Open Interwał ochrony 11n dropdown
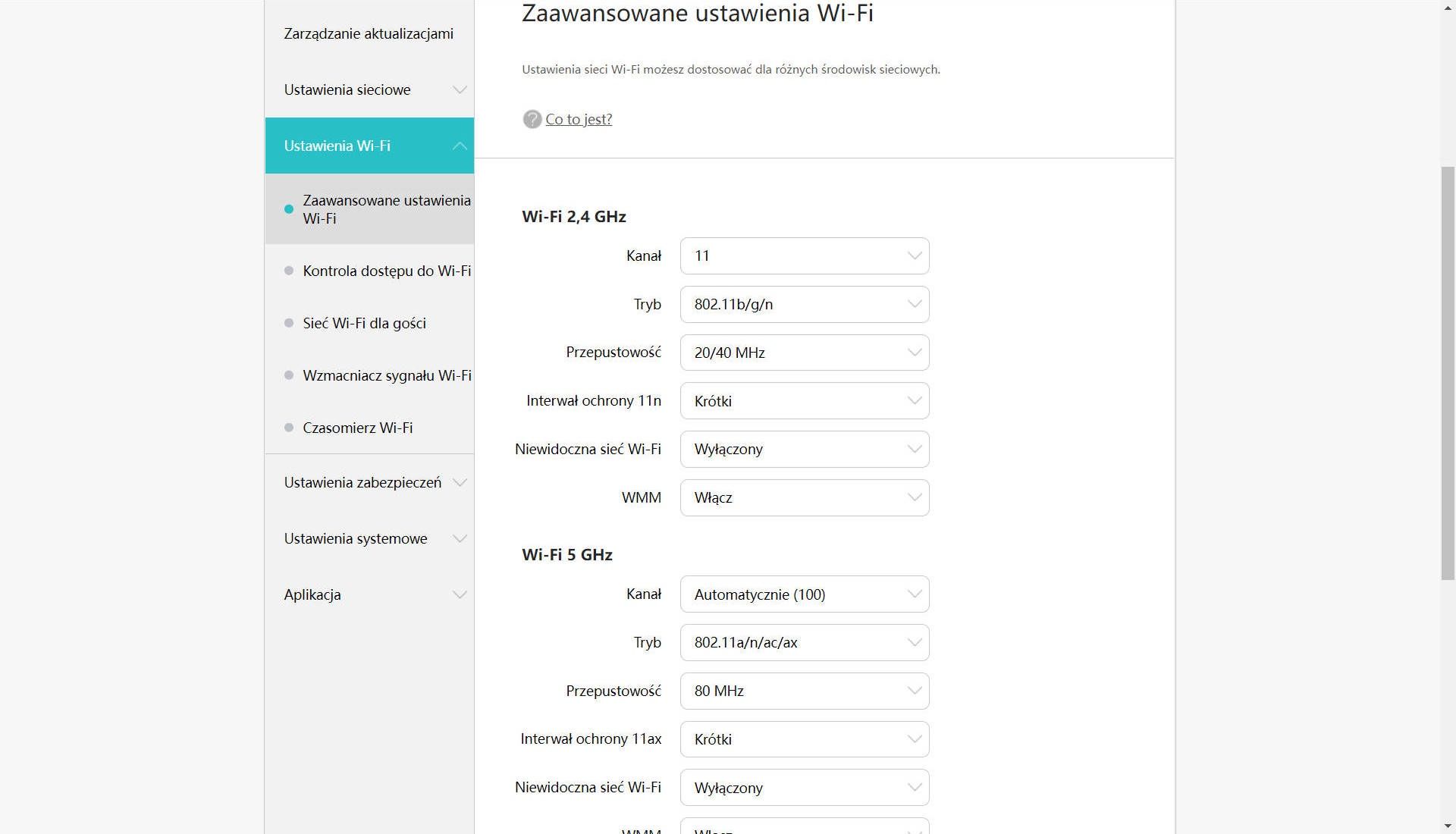Image resolution: width=1456 pixels, height=834 pixels. tap(805, 401)
